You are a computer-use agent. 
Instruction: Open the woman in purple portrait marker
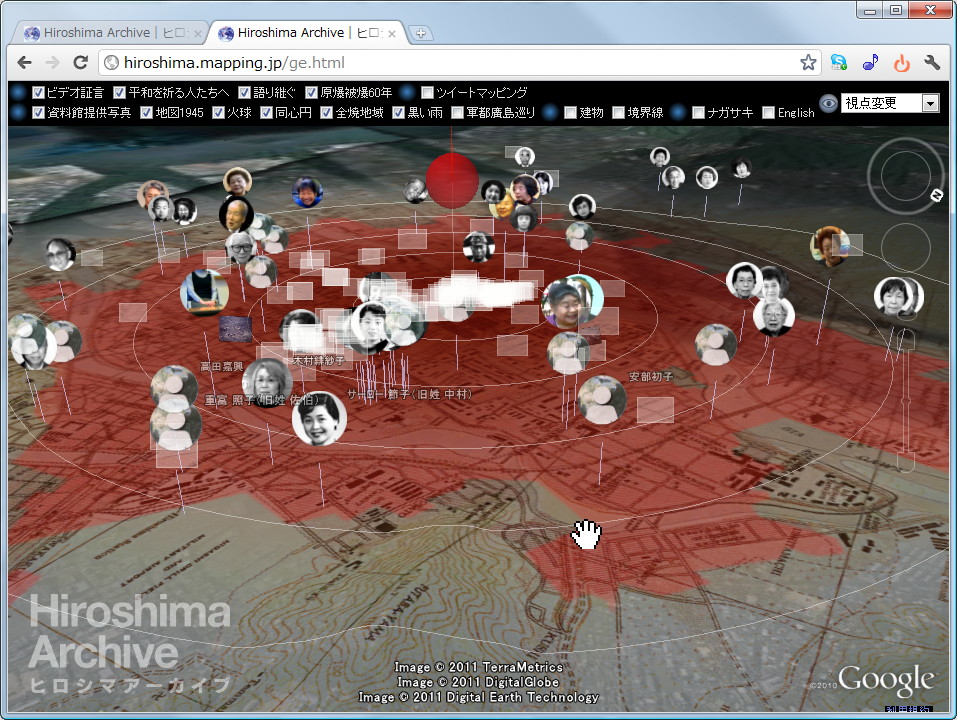click(566, 302)
